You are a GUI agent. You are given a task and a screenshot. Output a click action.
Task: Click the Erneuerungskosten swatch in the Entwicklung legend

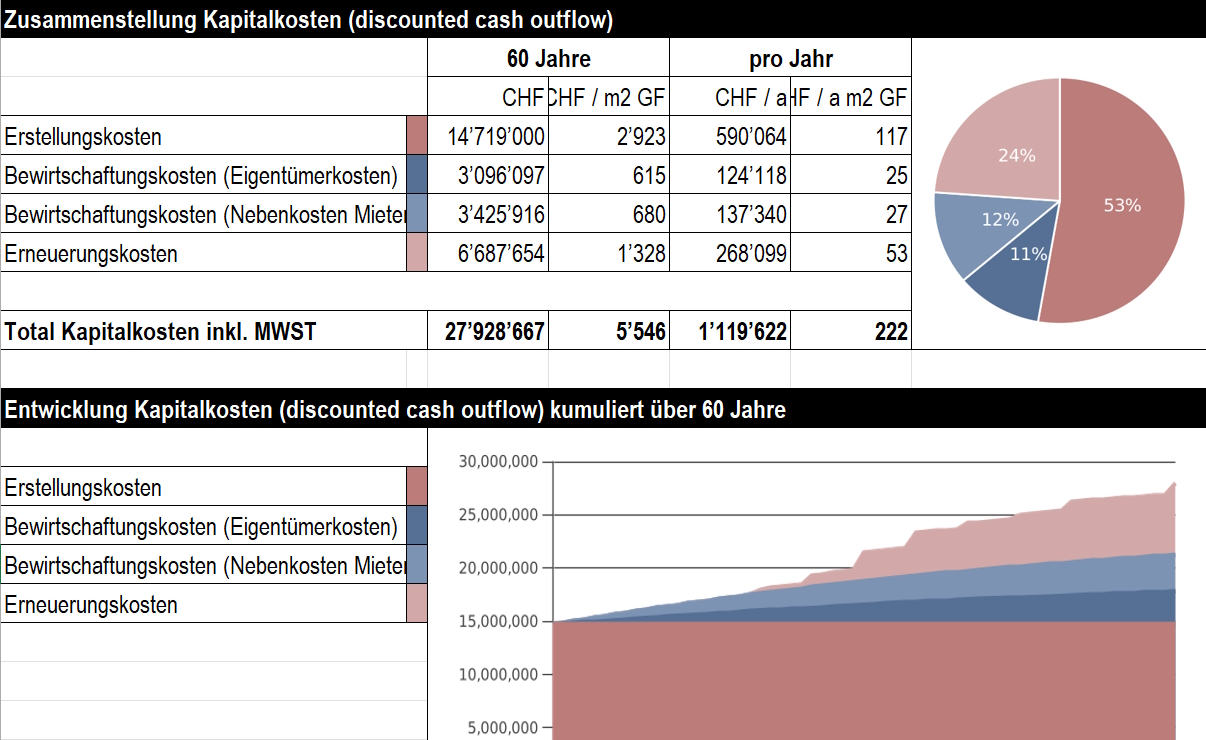tap(417, 603)
